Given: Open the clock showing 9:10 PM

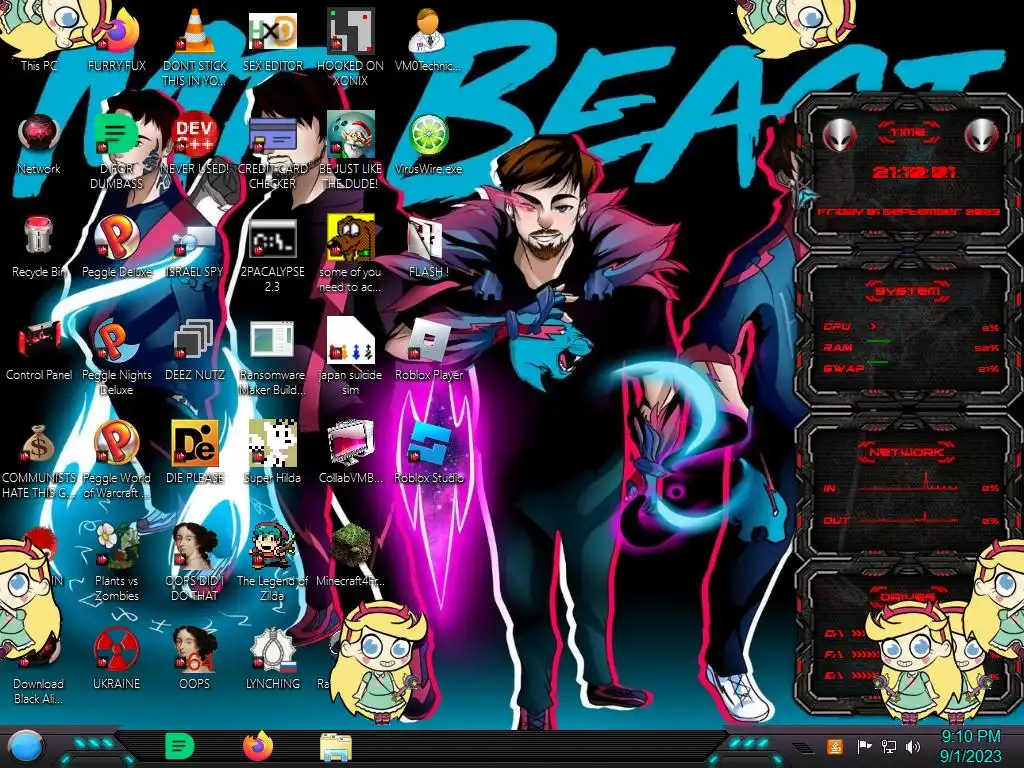Looking at the screenshot, I should pyautogui.click(x=970, y=746).
